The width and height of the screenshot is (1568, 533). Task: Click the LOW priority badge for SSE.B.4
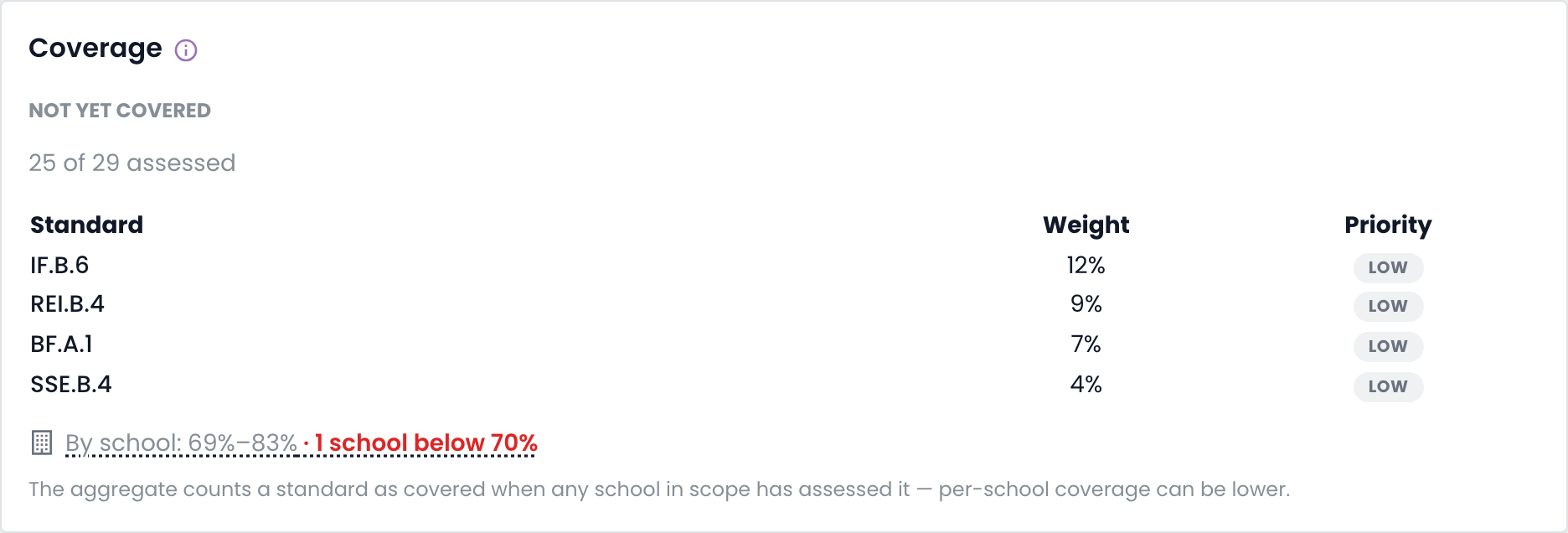click(1388, 386)
